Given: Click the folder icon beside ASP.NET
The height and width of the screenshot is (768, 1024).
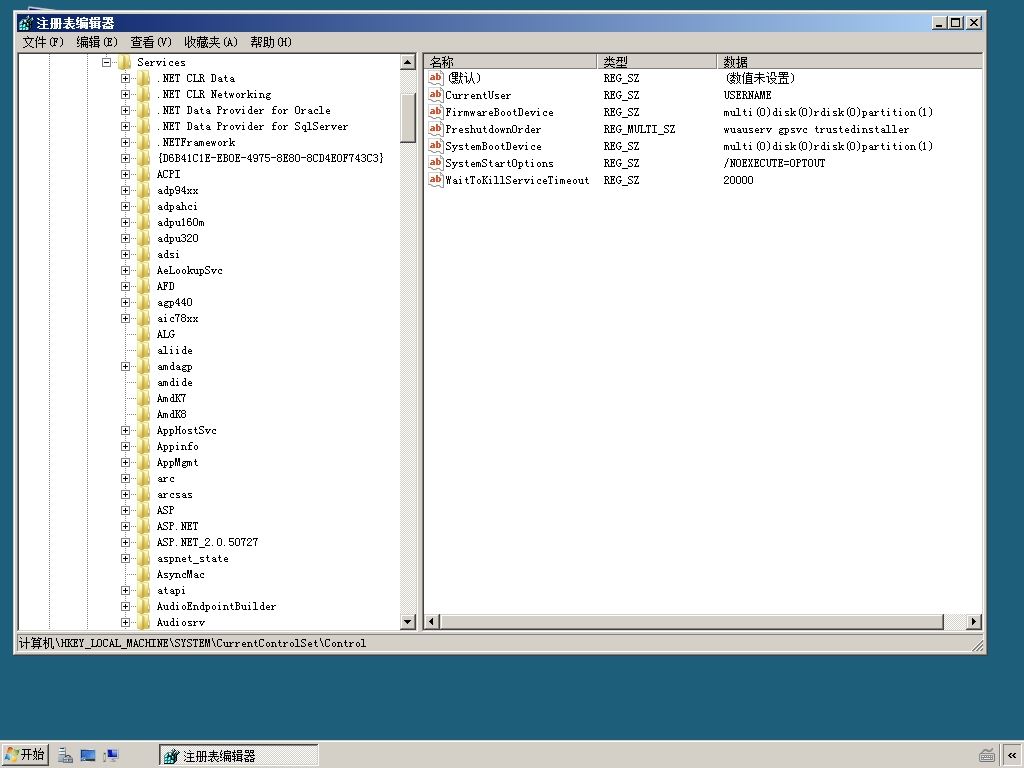Looking at the screenshot, I should [144, 526].
